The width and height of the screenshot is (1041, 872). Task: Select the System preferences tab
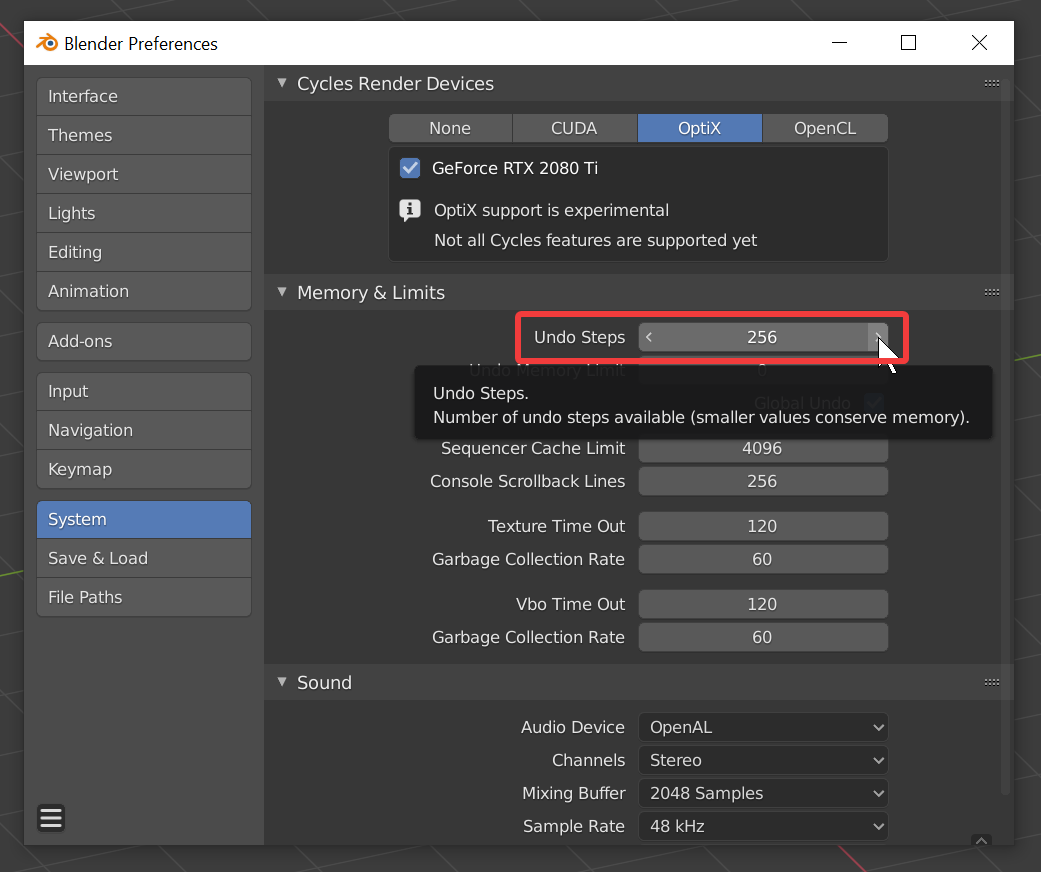(144, 519)
